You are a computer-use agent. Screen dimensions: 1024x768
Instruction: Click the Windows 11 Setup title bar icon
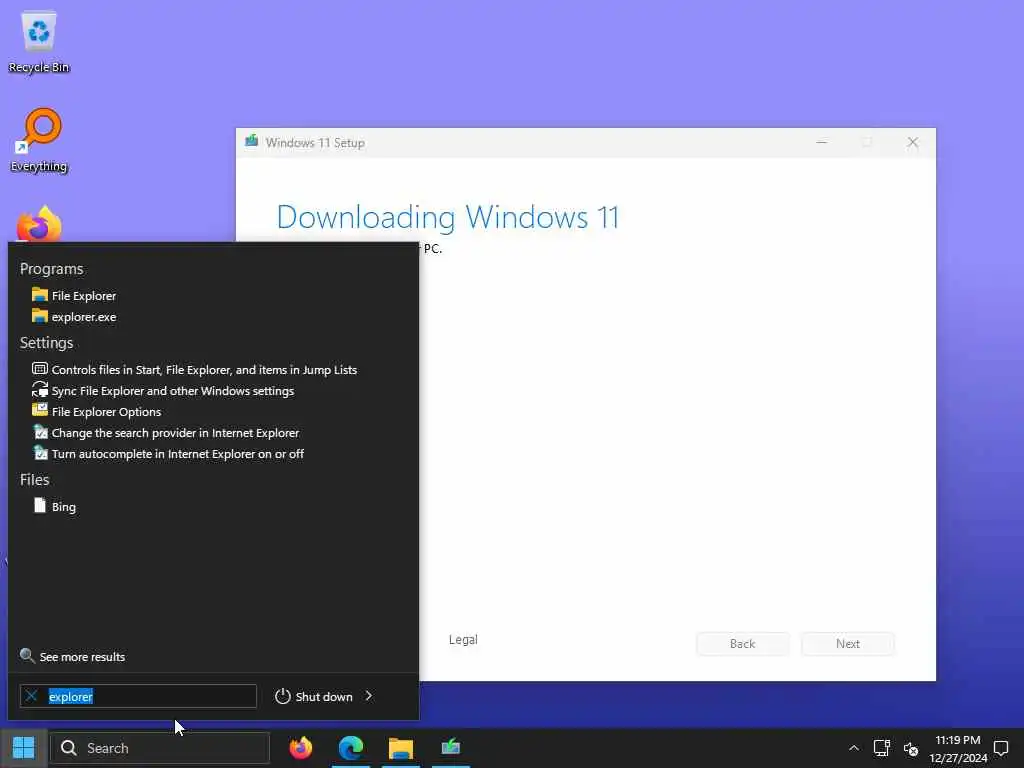251,141
